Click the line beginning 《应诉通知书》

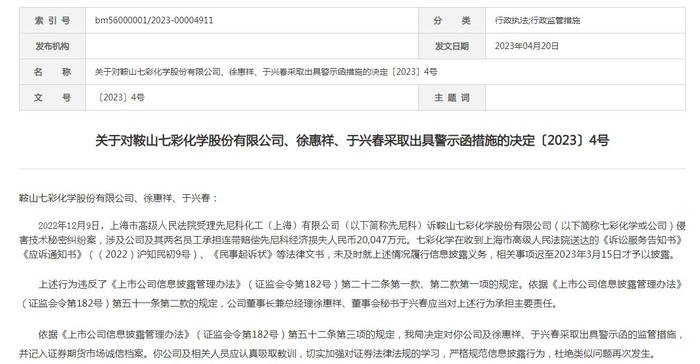tap(347, 255)
